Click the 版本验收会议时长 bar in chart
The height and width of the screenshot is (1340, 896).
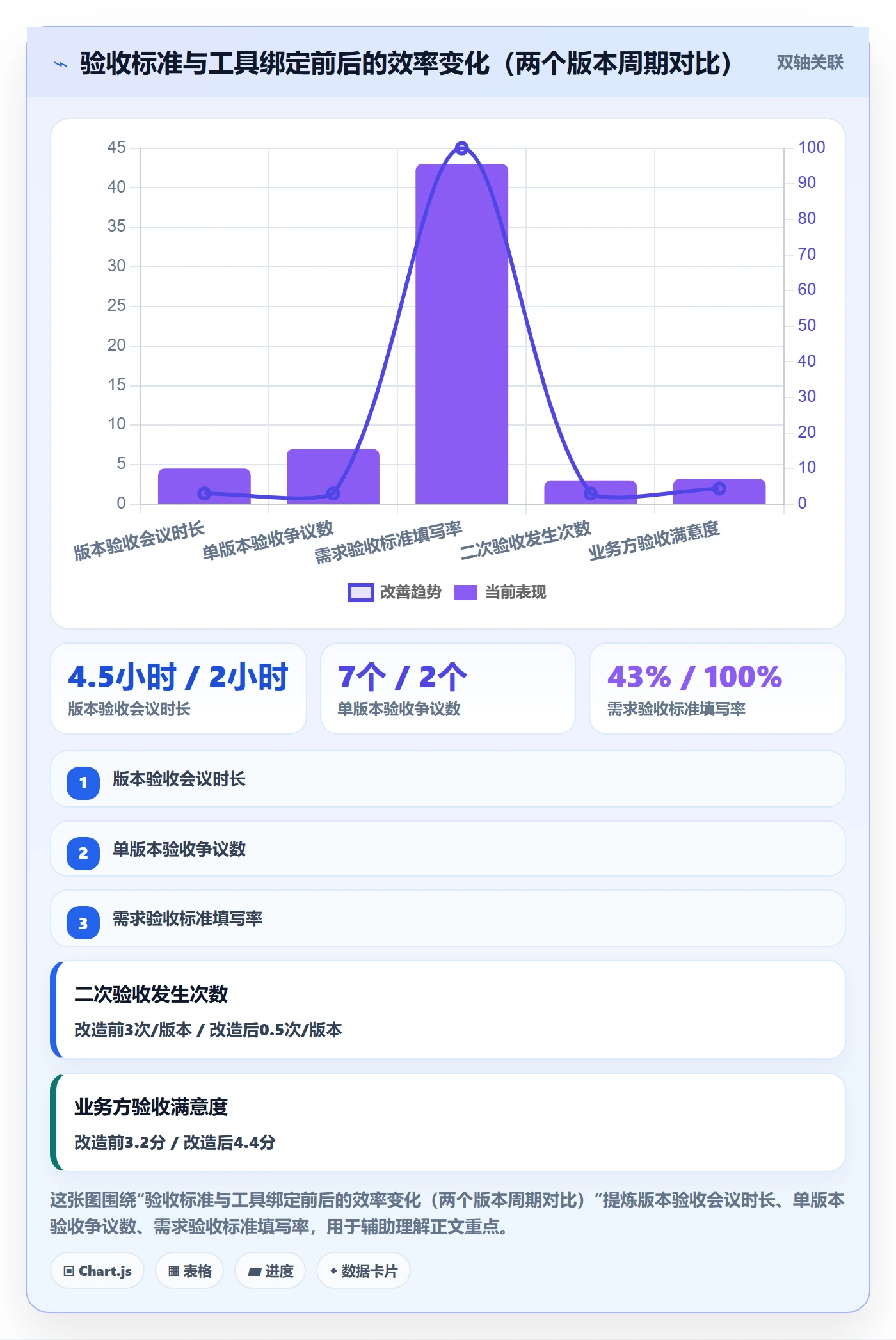(204, 486)
